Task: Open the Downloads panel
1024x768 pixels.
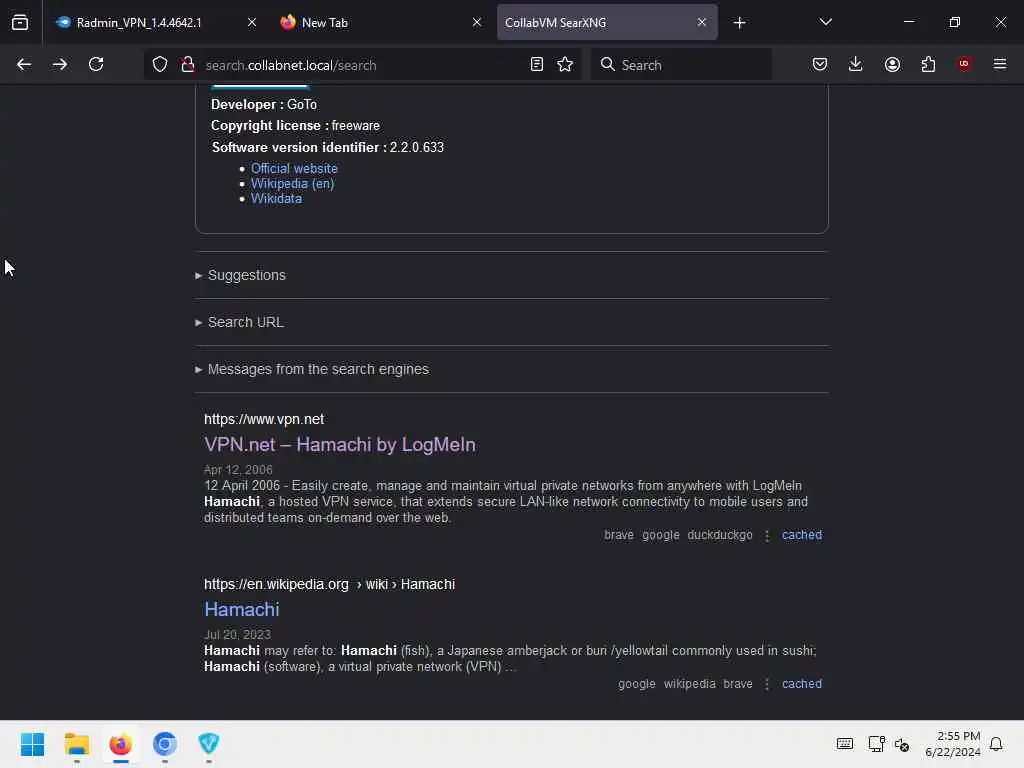Action: tap(856, 64)
